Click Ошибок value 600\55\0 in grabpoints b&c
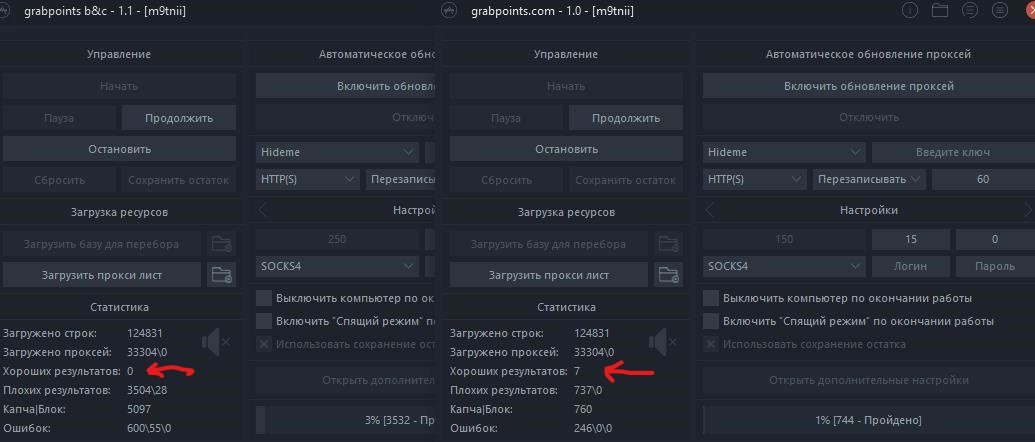The width and height of the screenshot is (1035, 442). [149, 428]
